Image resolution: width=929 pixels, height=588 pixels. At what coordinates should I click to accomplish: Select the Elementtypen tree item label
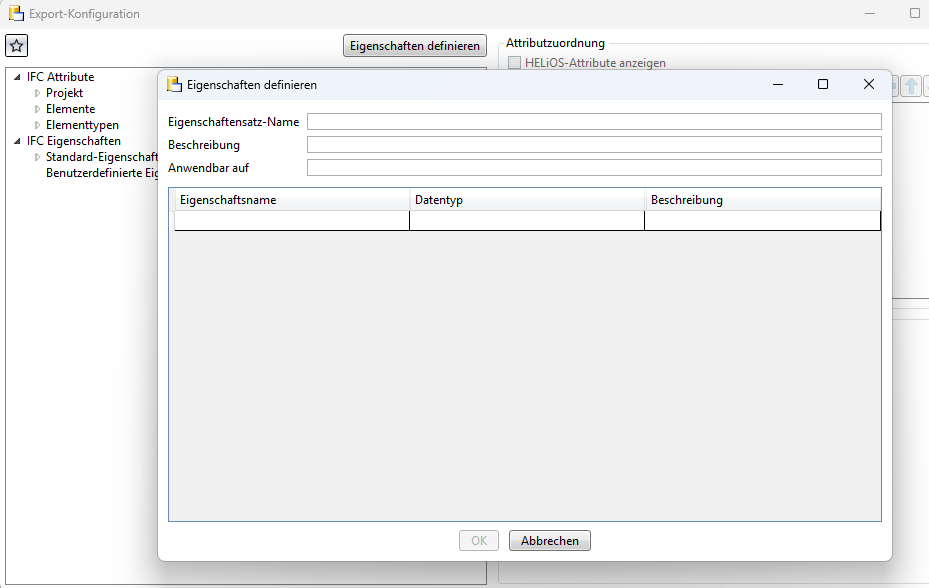(x=82, y=125)
